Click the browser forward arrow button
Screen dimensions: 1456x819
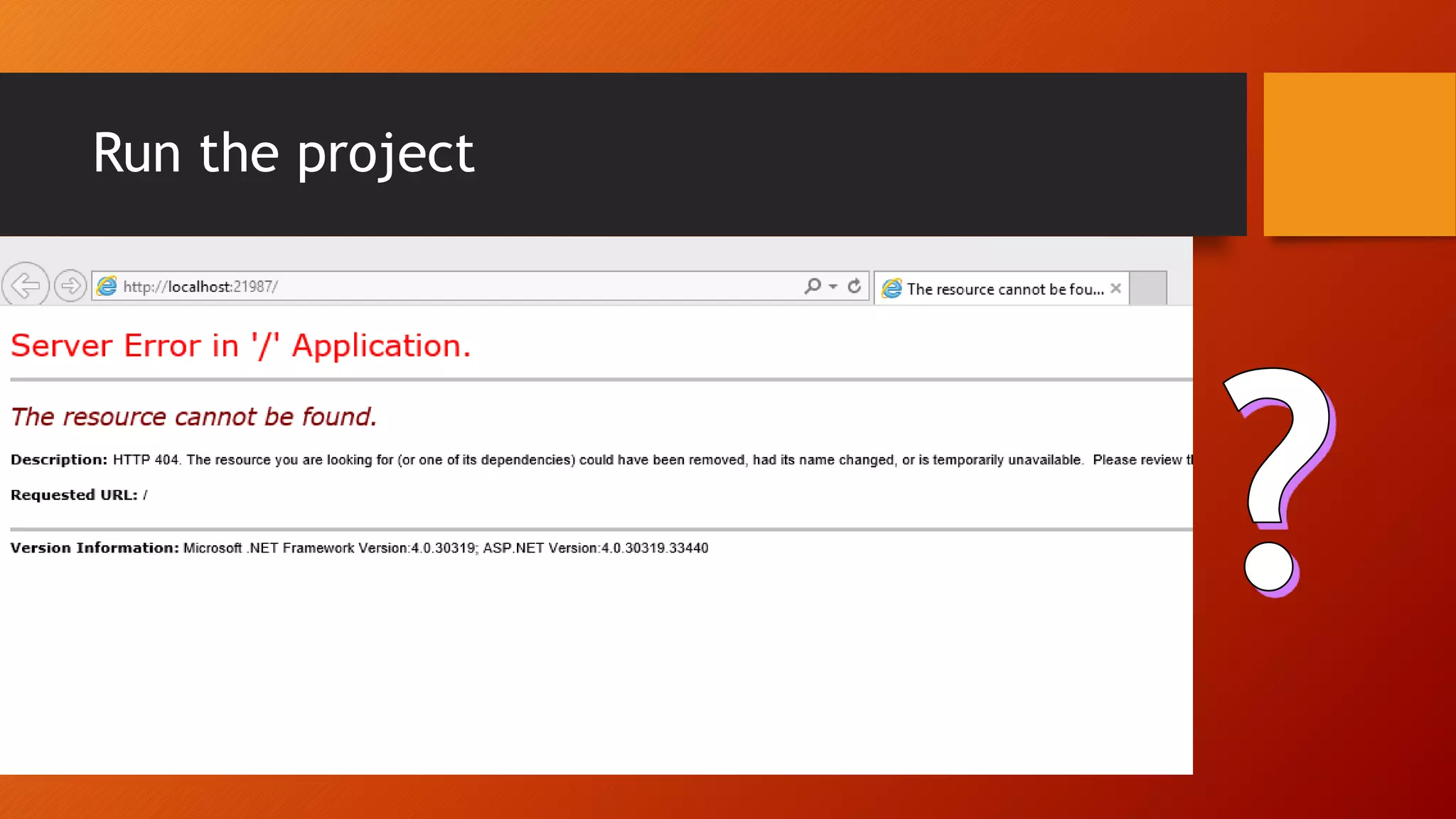coord(70,287)
